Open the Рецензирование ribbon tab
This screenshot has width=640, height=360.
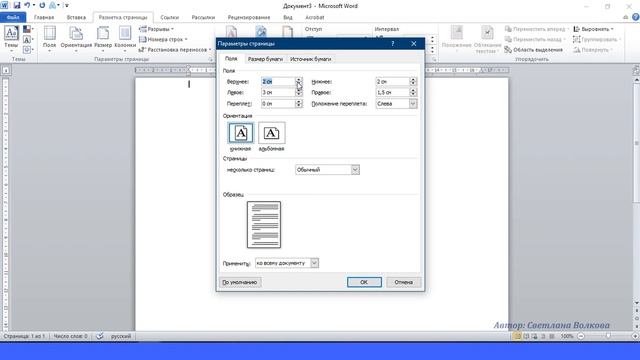coord(249,18)
